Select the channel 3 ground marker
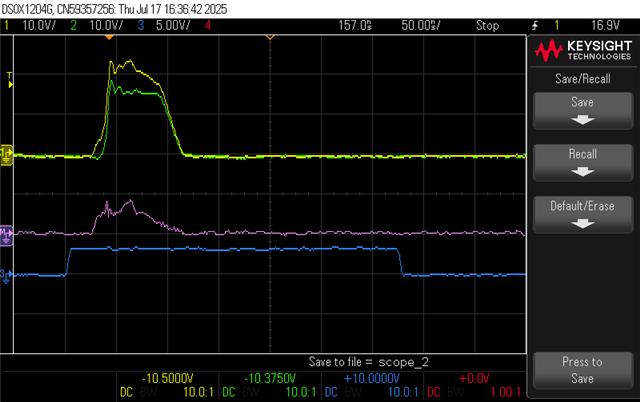The height and width of the screenshot is (402, 640). click(x=6, y=276)
